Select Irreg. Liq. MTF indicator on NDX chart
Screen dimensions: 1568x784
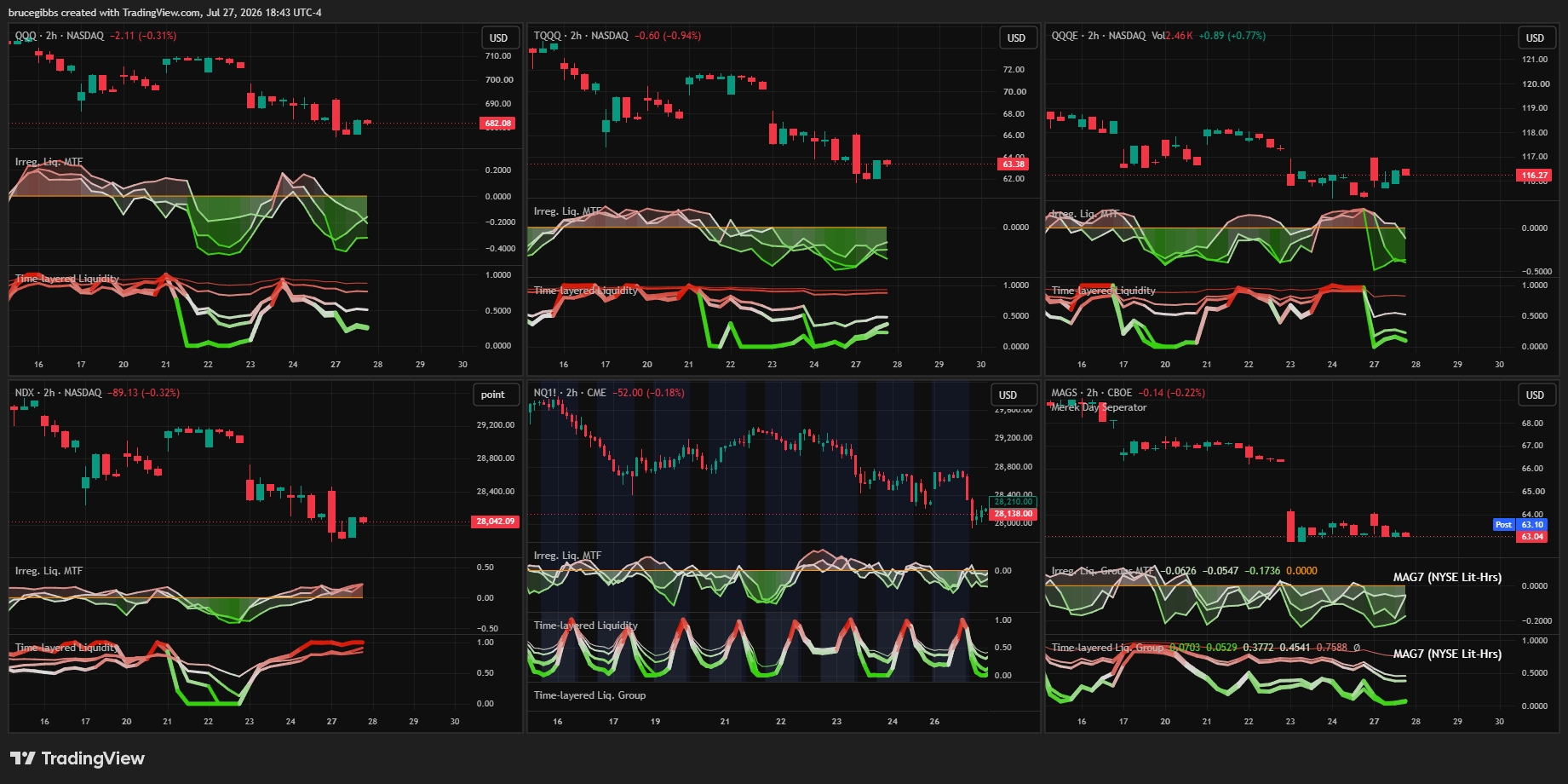pos(49,571)
